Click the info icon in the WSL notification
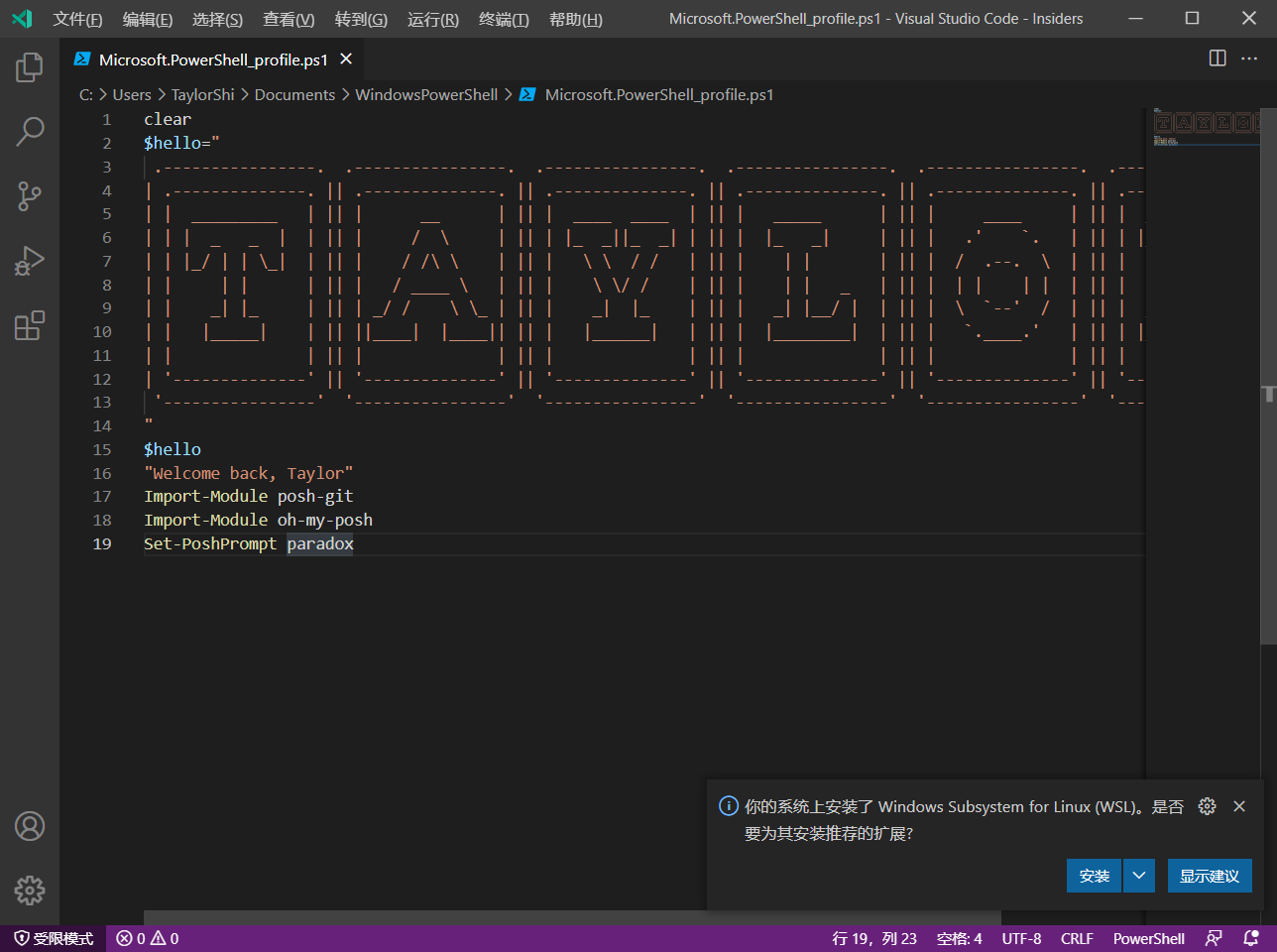Image resolution: width=1277 pixels, height=952 pixels. pyautogui.click(x=728, y=806)
